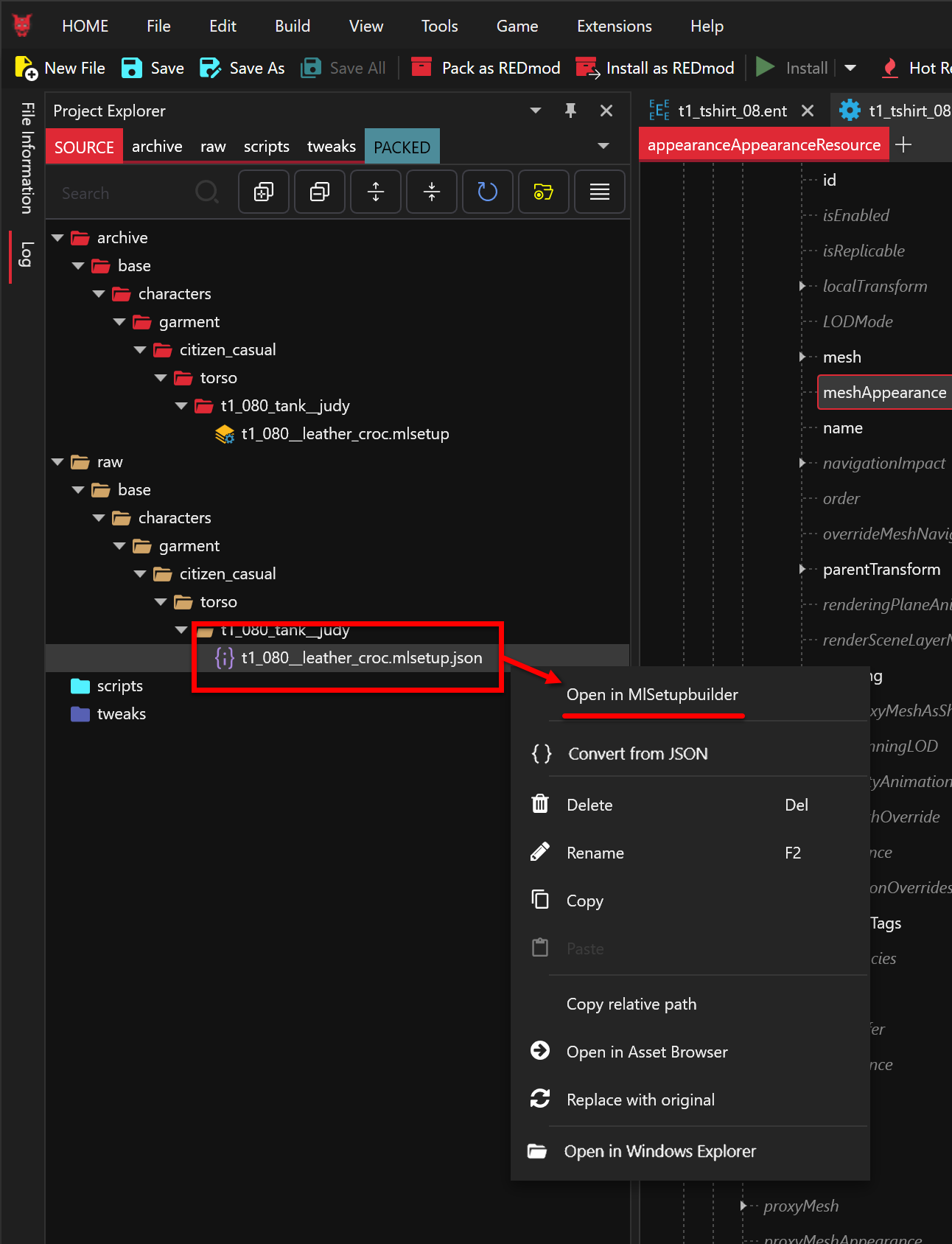Open the Install options dropdown arrow
This screenshot has height=1244, width=952.
pyautogui.click(x=850, y=68)
